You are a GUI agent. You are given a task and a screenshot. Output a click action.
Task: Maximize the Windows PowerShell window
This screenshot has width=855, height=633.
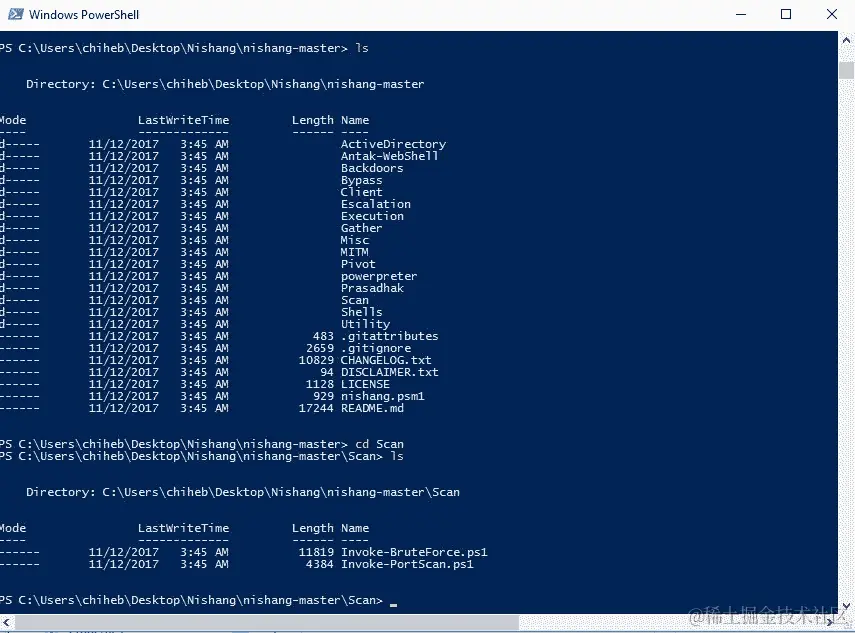786,14
